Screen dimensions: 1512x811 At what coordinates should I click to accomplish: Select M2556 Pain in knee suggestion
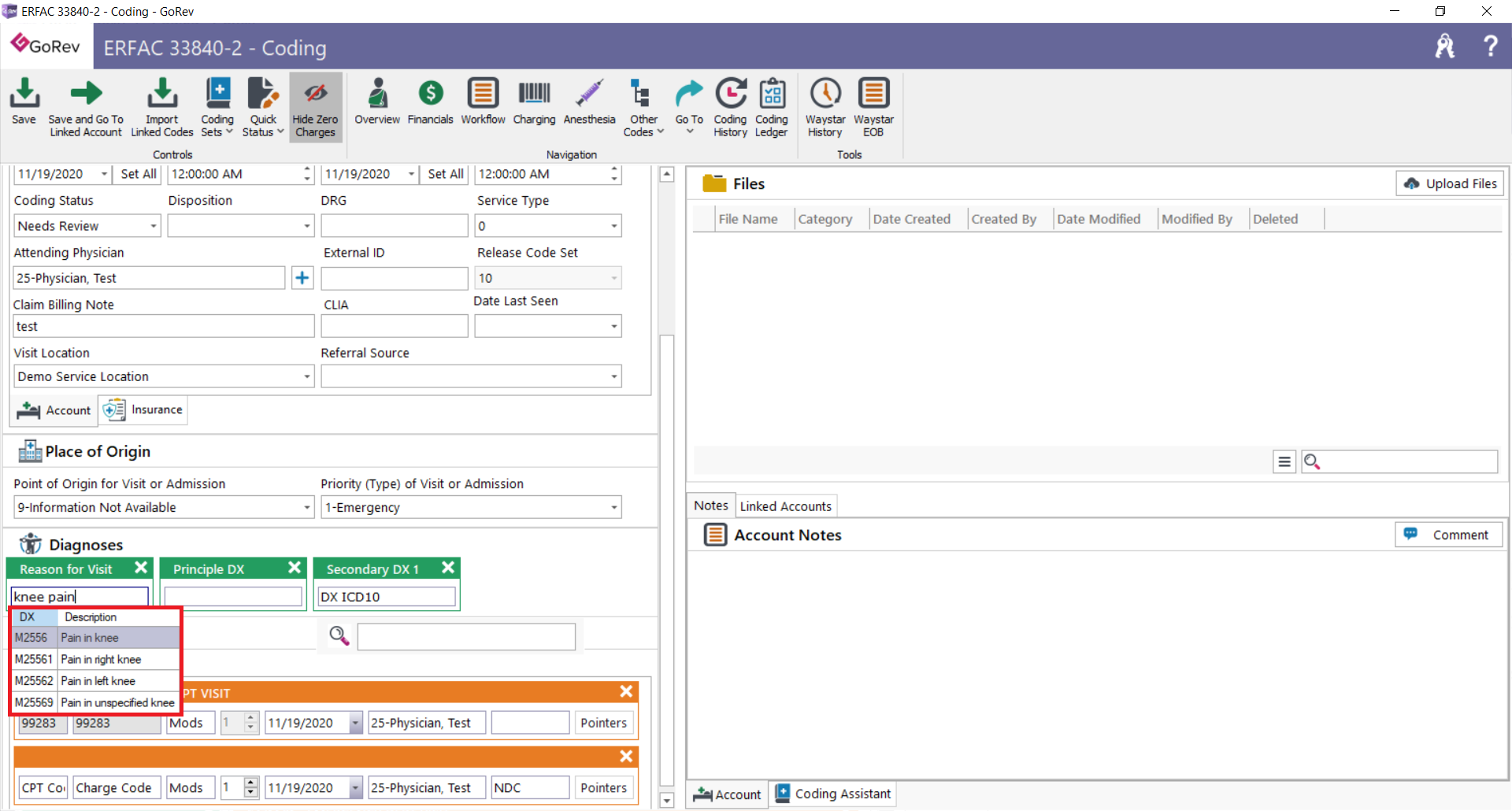[x=95, y=638]
